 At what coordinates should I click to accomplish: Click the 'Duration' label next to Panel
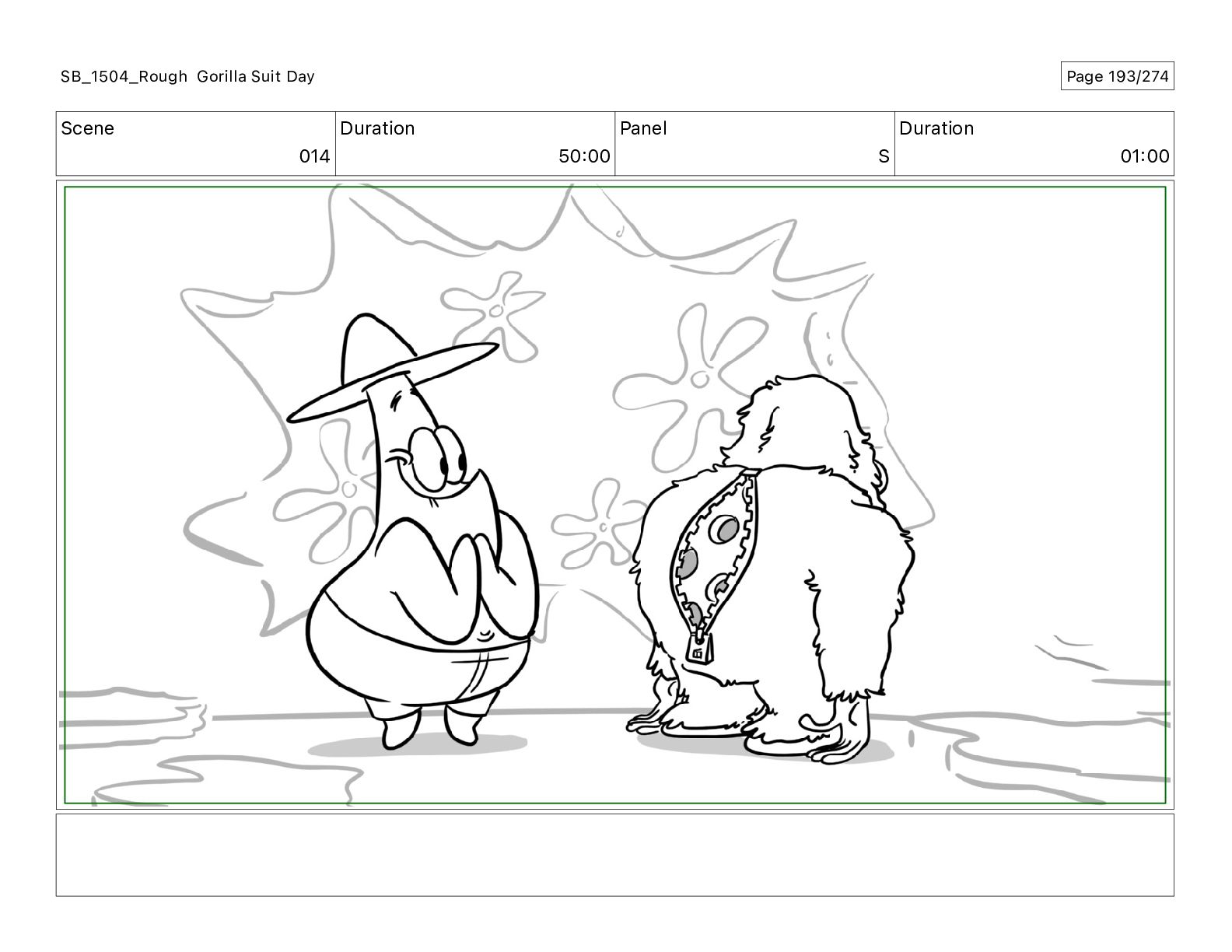[x=936, y=128]
